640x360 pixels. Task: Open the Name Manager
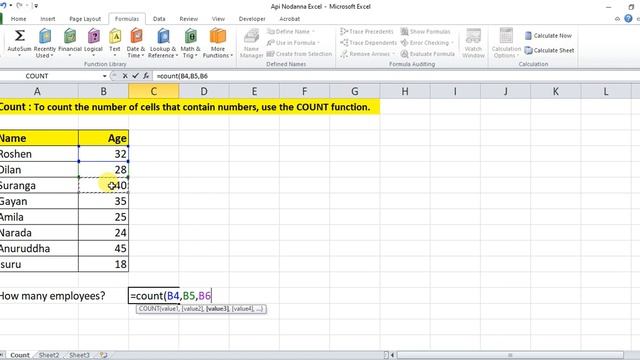(251, 43)
